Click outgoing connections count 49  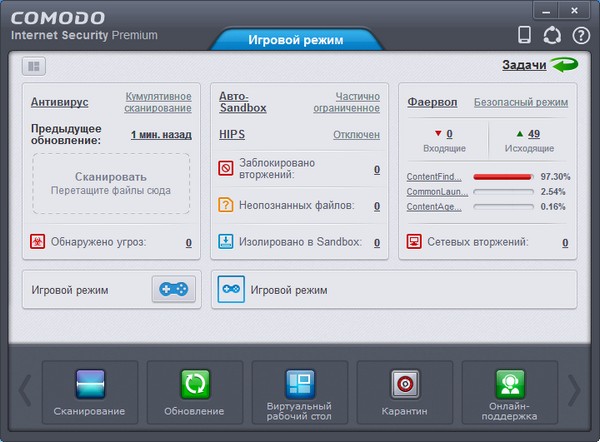[x=534, y=134]
